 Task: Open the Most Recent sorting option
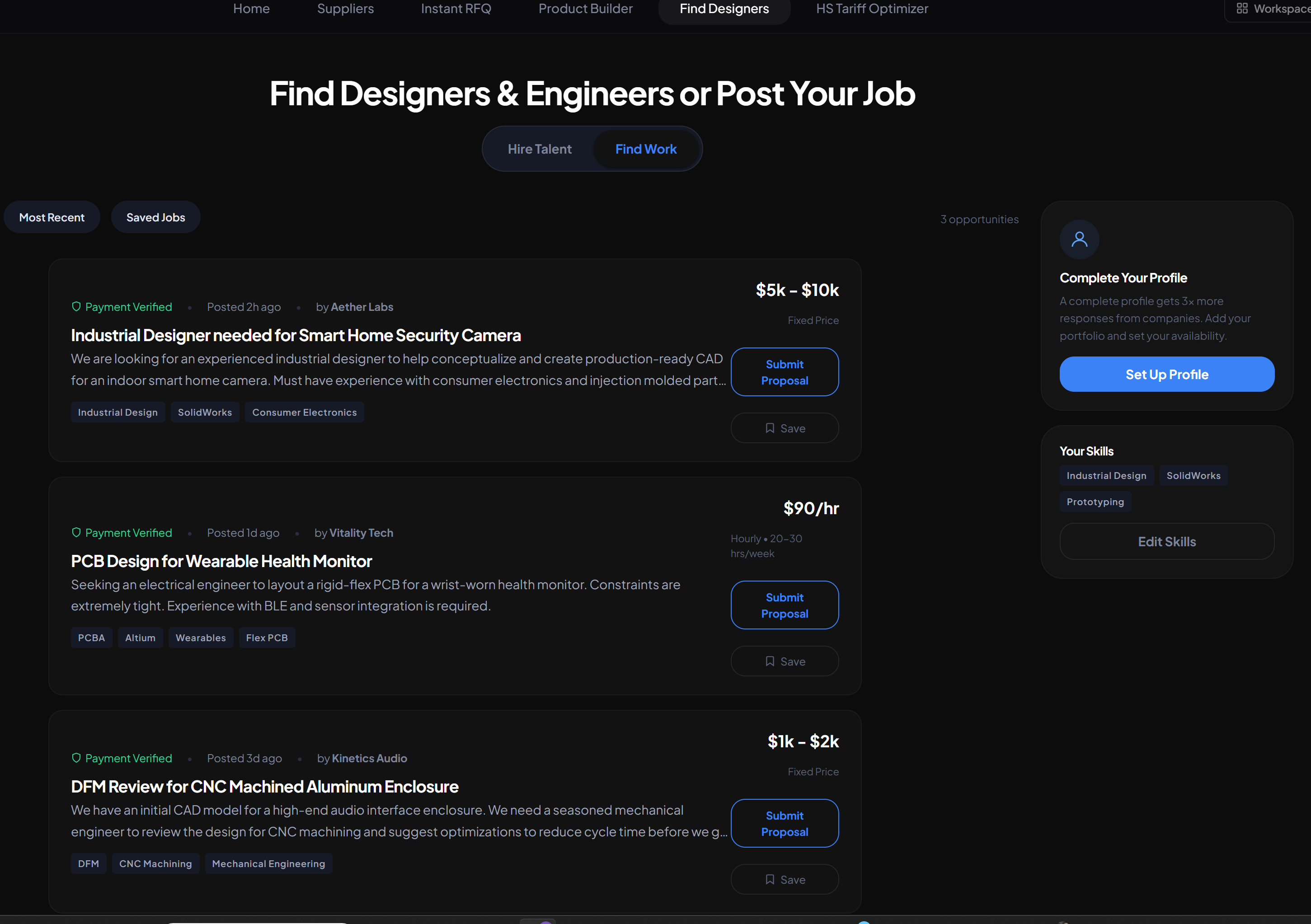tap(52, 217)
